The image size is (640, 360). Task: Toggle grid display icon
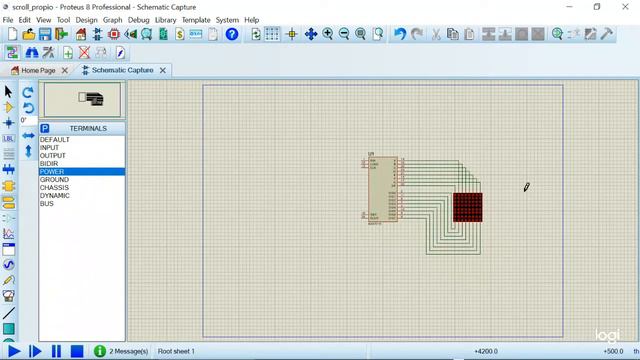point(272,34)
